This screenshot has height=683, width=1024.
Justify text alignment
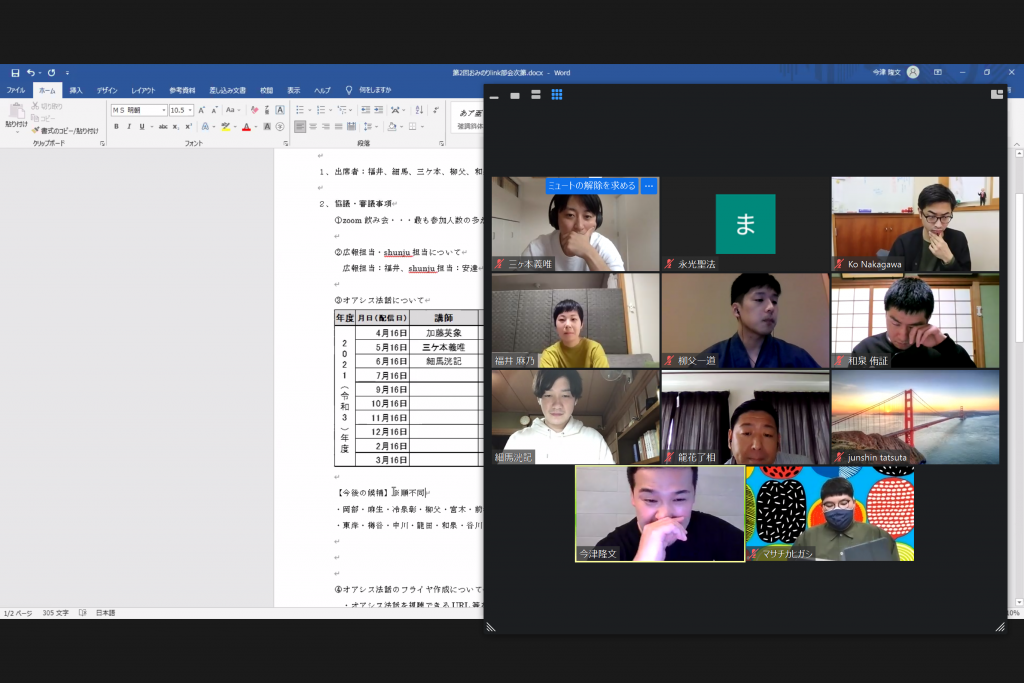pyautogui.click(x=338, y=127)
